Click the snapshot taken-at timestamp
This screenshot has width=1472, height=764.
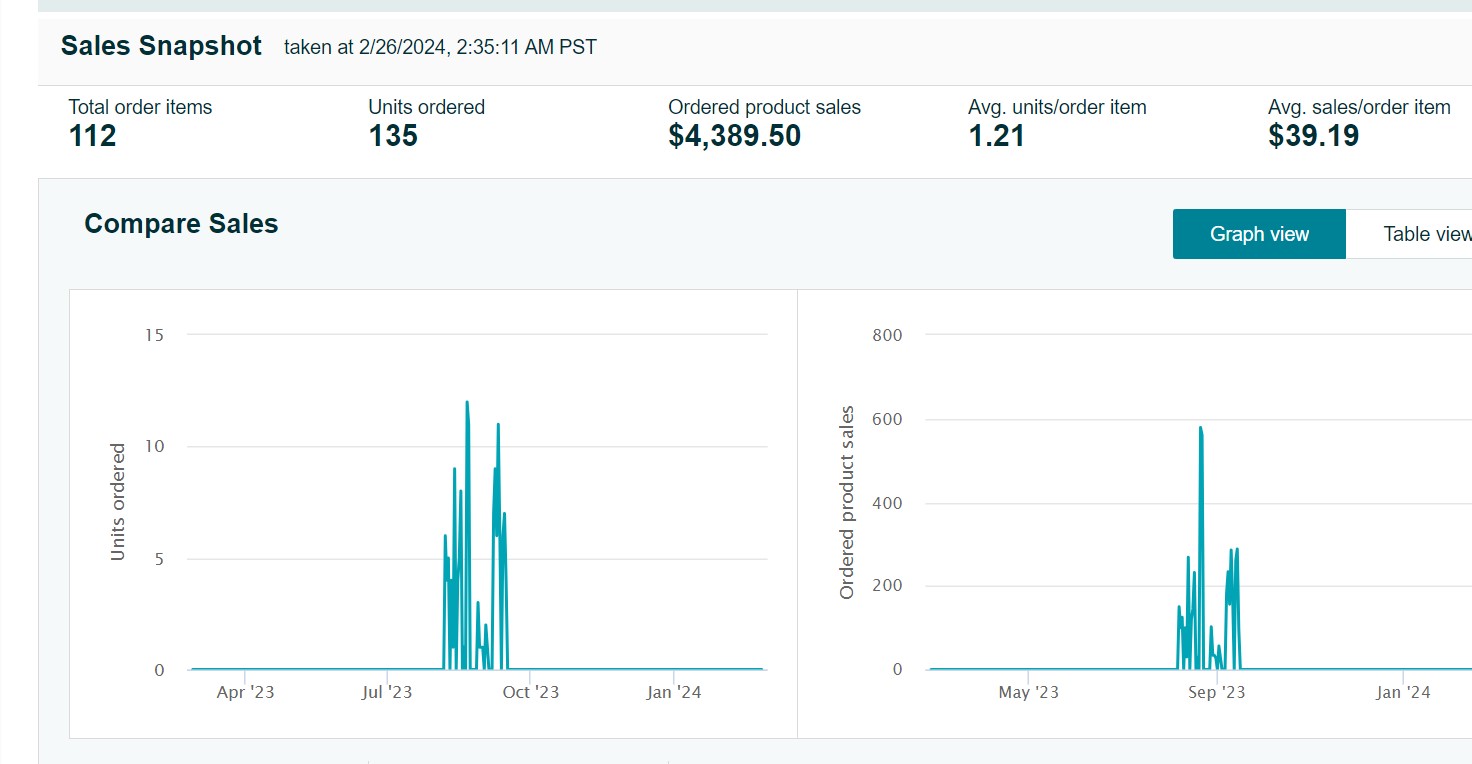pos(440,47)
